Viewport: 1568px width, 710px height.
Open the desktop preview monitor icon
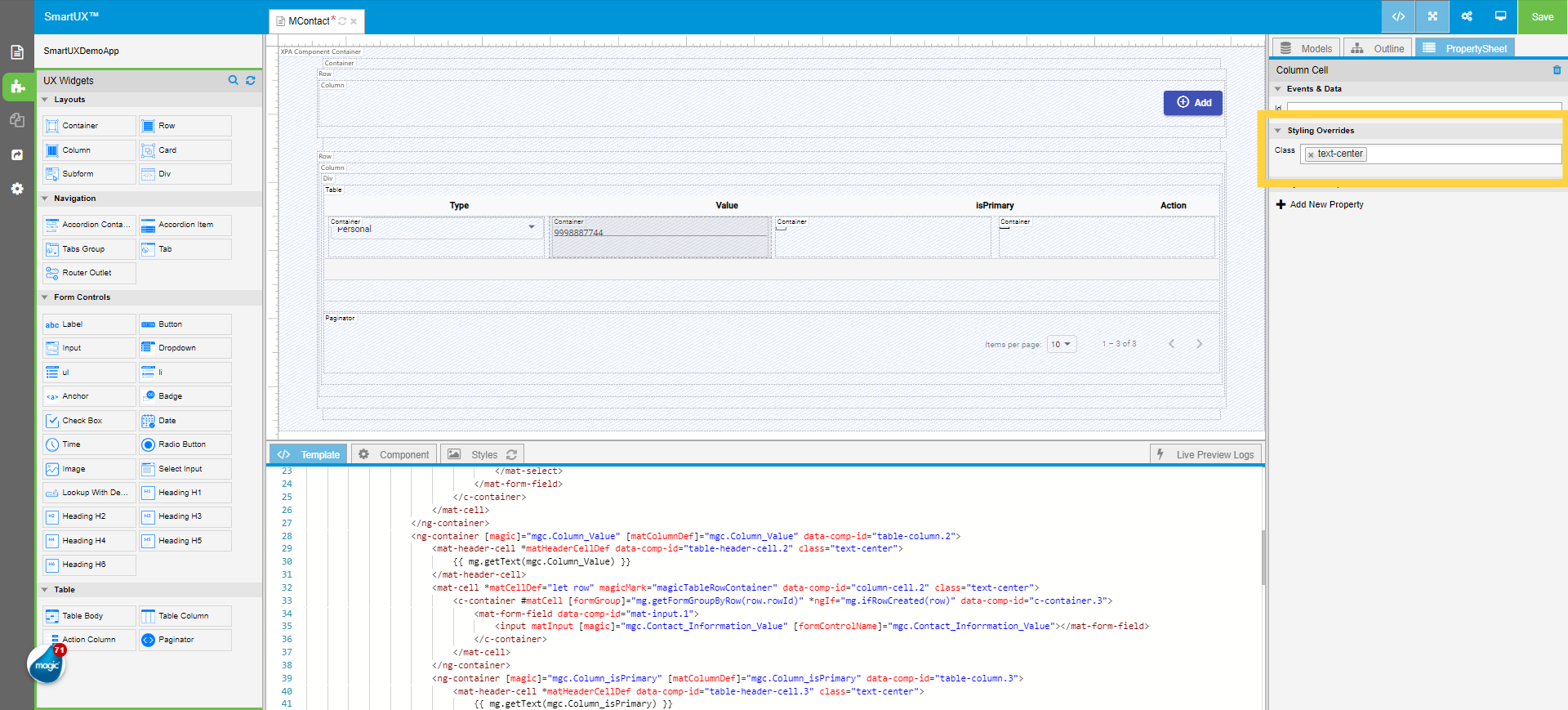1500,16
